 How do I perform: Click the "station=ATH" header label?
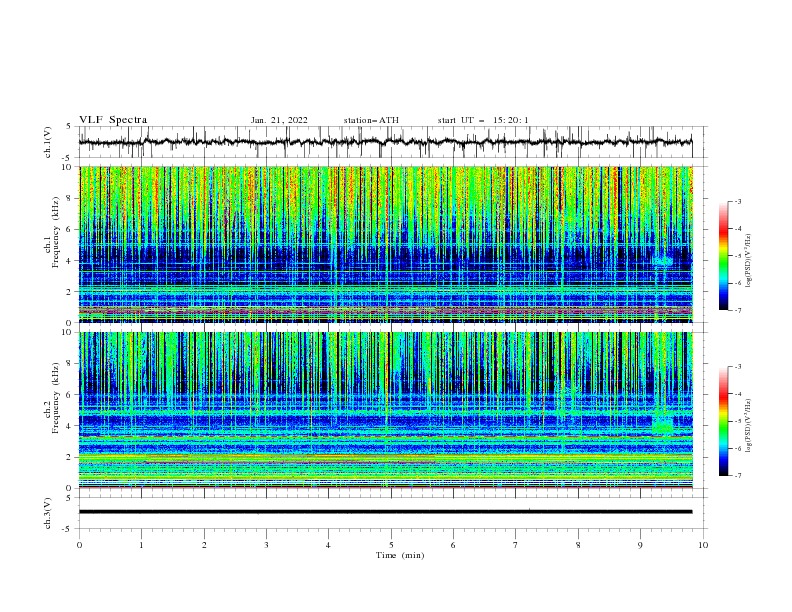[371, 120]
